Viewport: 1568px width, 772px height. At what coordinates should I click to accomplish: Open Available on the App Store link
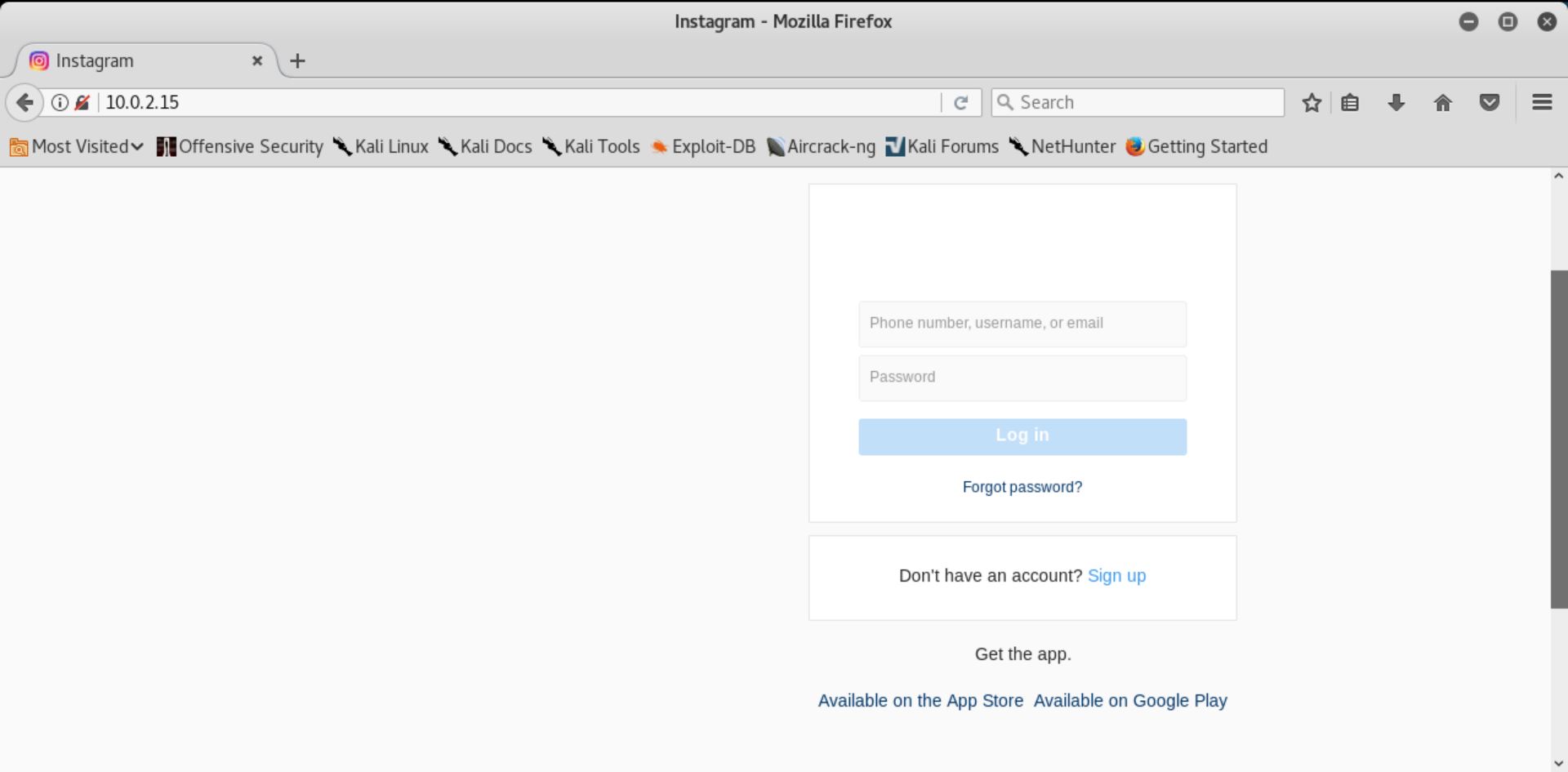click(x=920, y=701)
